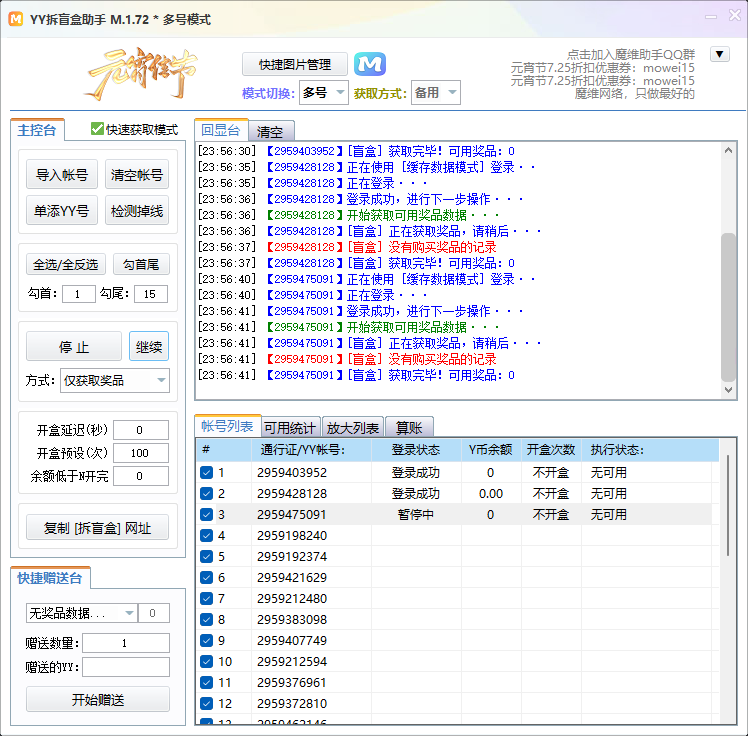Uncheck account row 11 checkbox 2959376961
Screen dimensions: 748x736
[206, 682]
